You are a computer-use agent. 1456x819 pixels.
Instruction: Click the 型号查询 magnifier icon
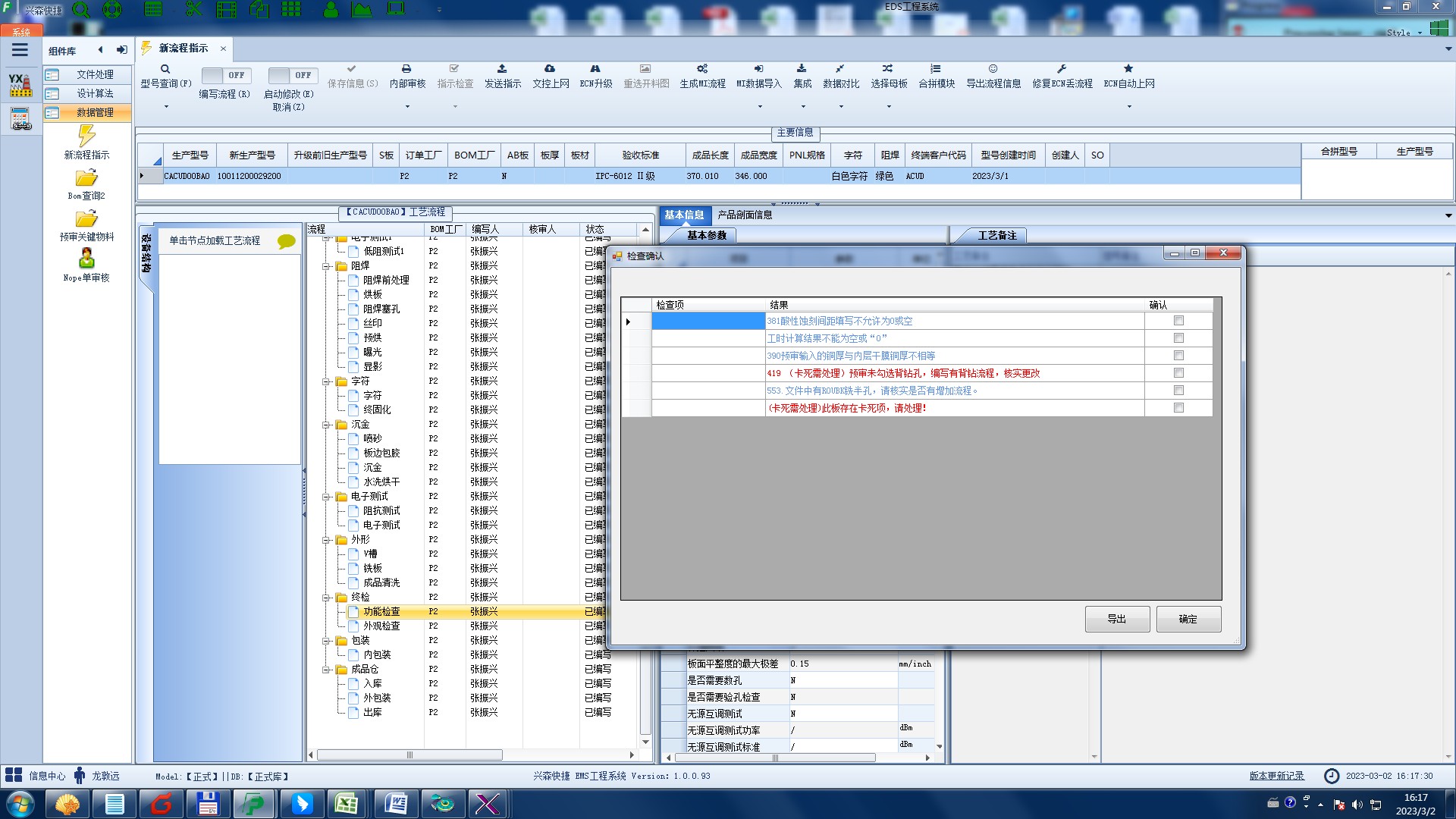click(x=165, y=69)
